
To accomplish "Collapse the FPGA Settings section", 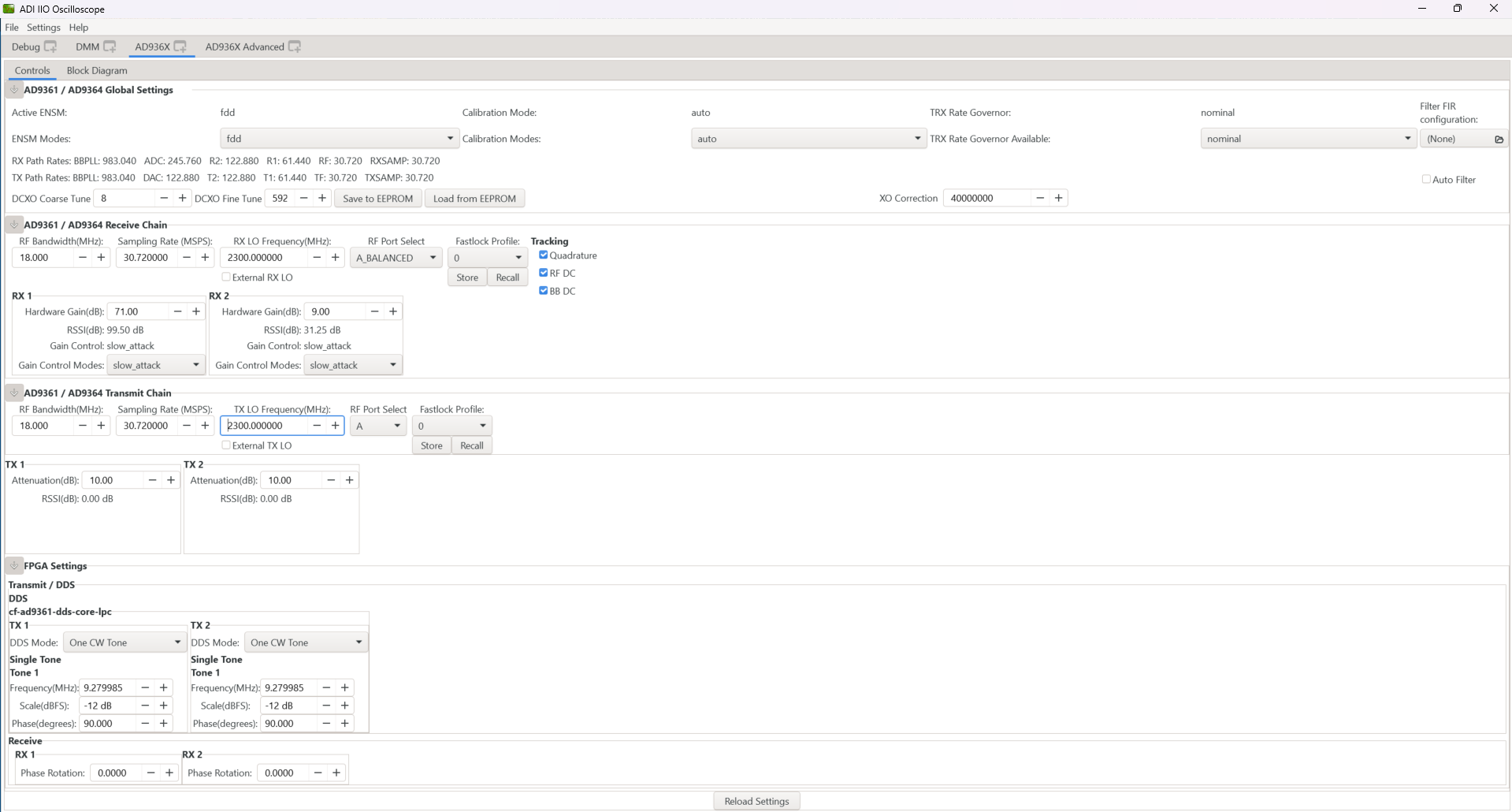I will [x=14, y=566].
